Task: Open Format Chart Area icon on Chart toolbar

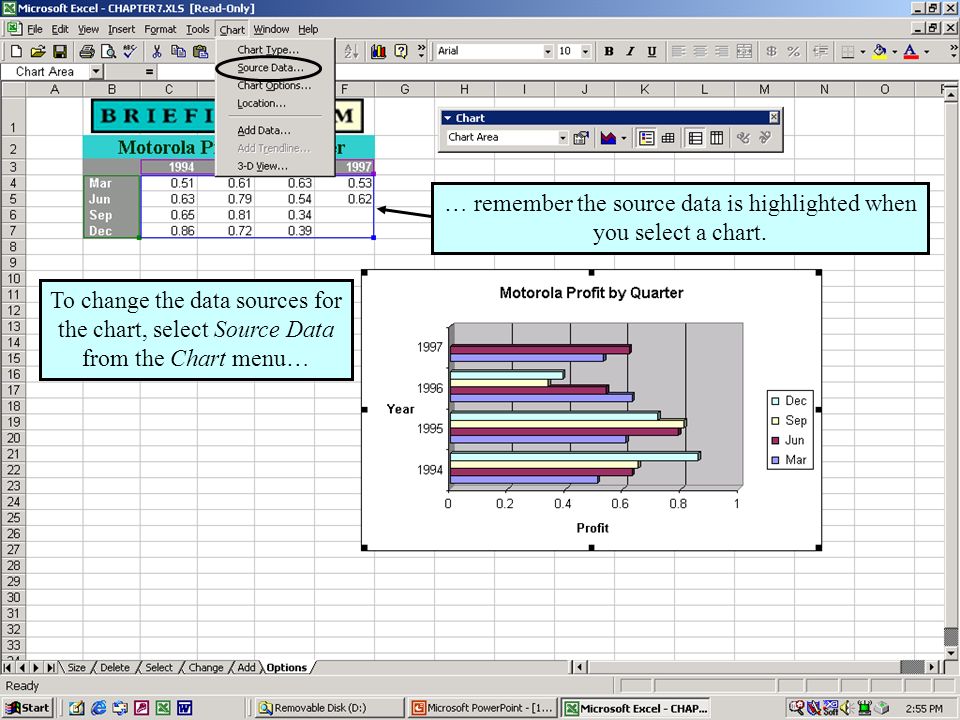Action: 580,138
